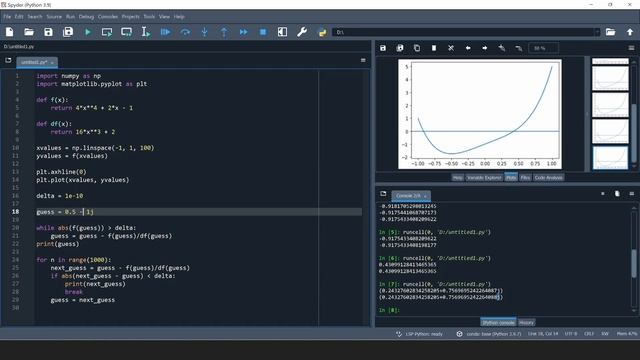Viewport: 640px width, 360px height.
Task: Run file with green play button
Action: [88, 32]
